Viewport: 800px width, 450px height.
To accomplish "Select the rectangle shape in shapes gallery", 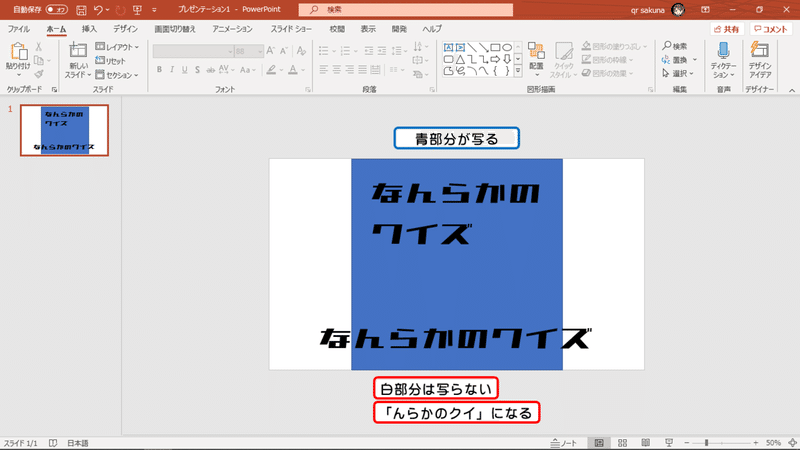I will [495, 47].
